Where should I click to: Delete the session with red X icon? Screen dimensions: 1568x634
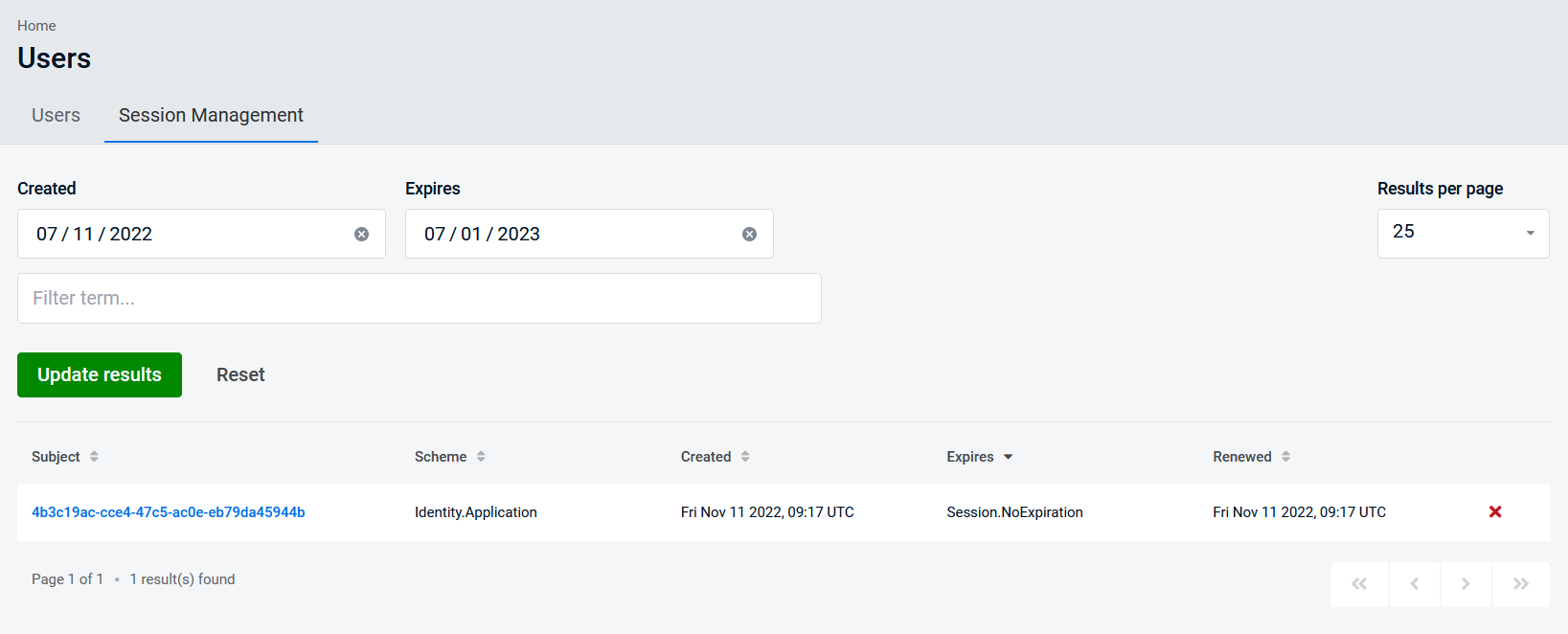pyautogui.click(x=1494, y=512)
